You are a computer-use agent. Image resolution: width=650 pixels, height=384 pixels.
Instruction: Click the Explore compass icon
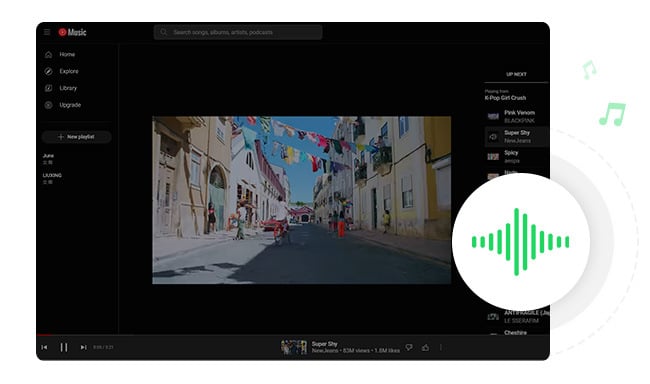[x=49, y=71]
